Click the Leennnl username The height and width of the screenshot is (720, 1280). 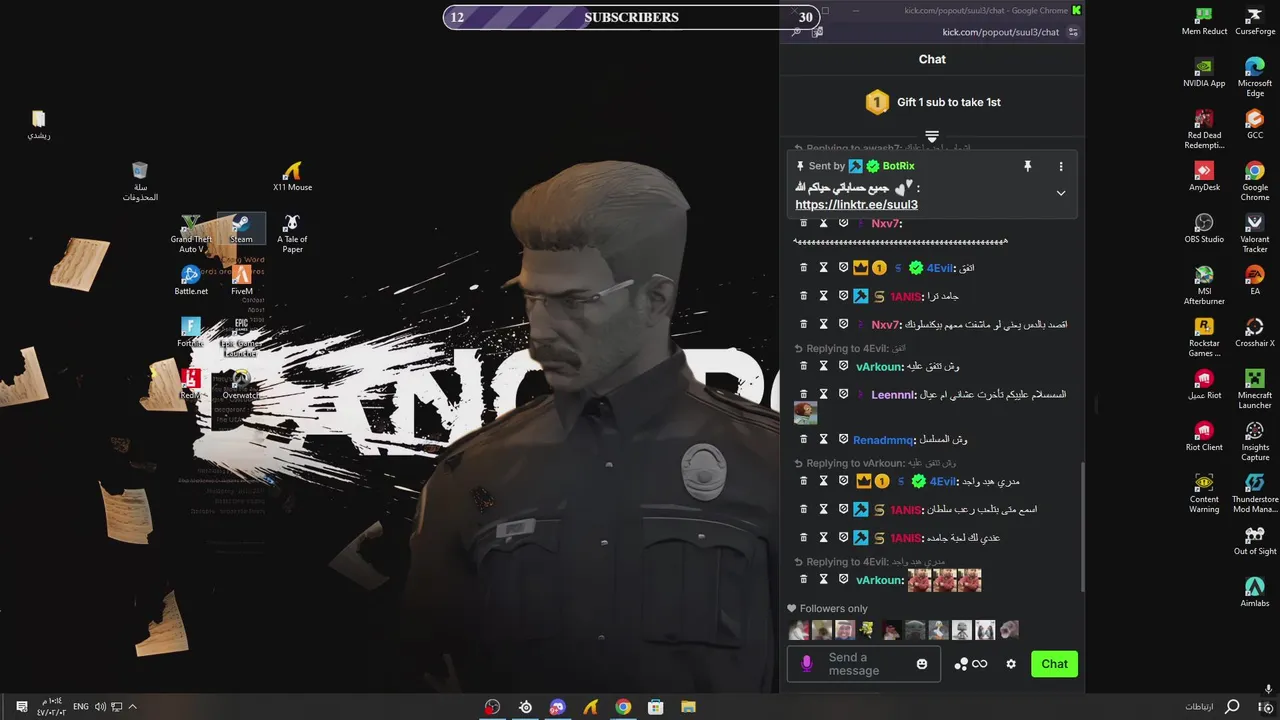click(x=894, y=395)
